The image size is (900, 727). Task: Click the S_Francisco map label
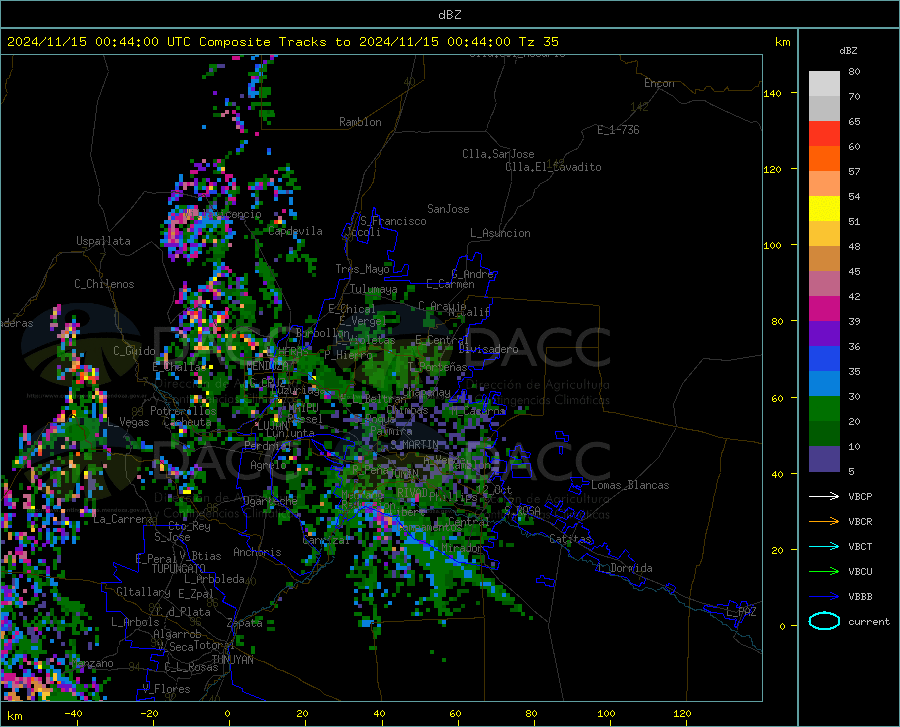pyautogui.click(x=393, y=221)
